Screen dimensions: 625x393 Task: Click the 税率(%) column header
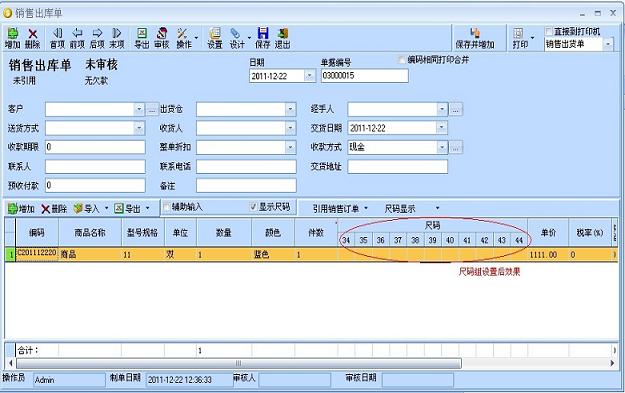tap(590, 232)
